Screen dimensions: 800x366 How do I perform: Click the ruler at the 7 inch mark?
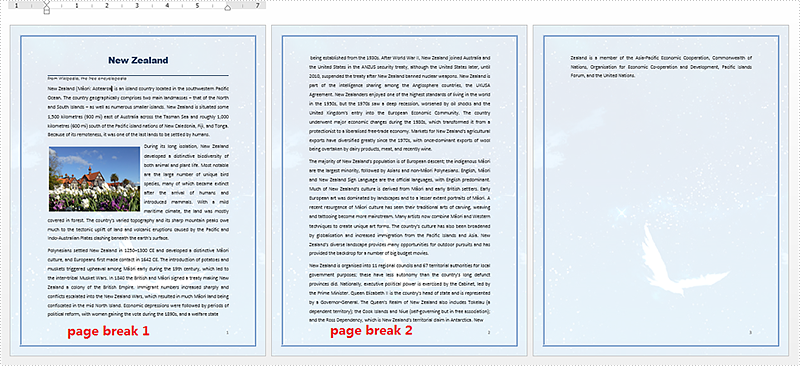(258, 6)
